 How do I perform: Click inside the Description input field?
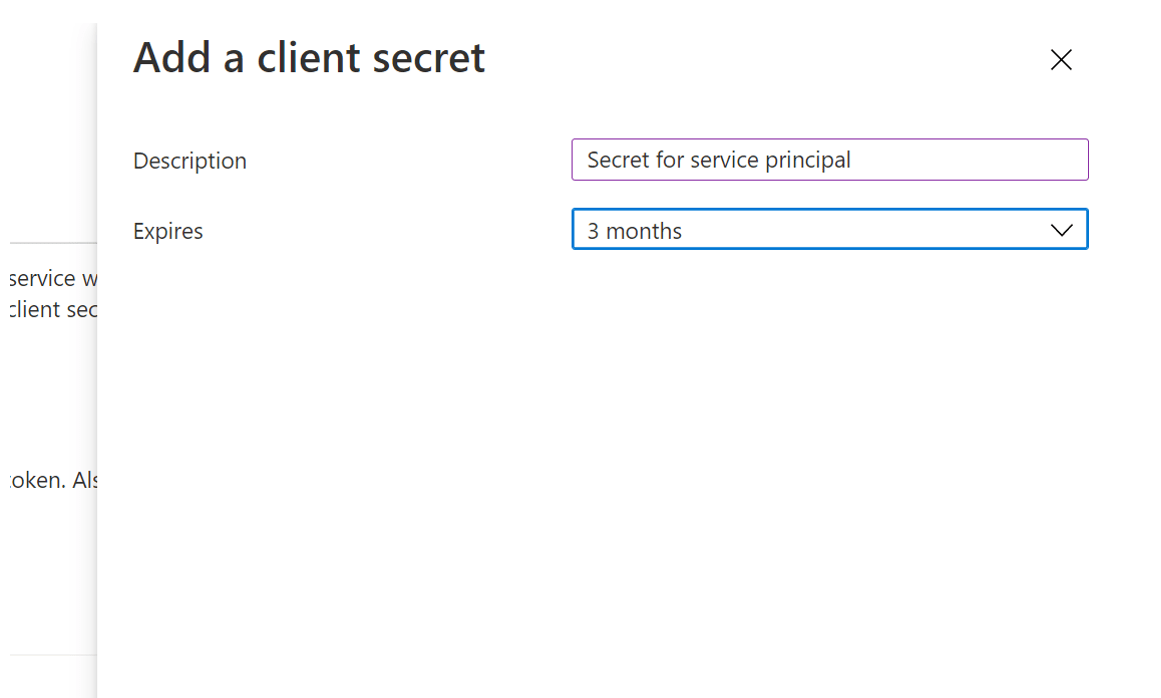829,159
